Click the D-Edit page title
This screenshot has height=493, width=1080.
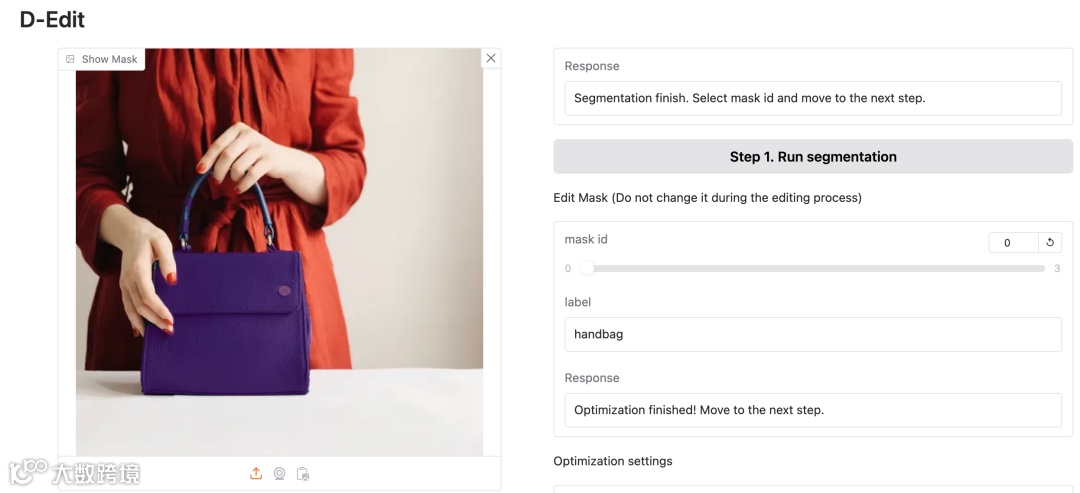[x=52, y=20]
